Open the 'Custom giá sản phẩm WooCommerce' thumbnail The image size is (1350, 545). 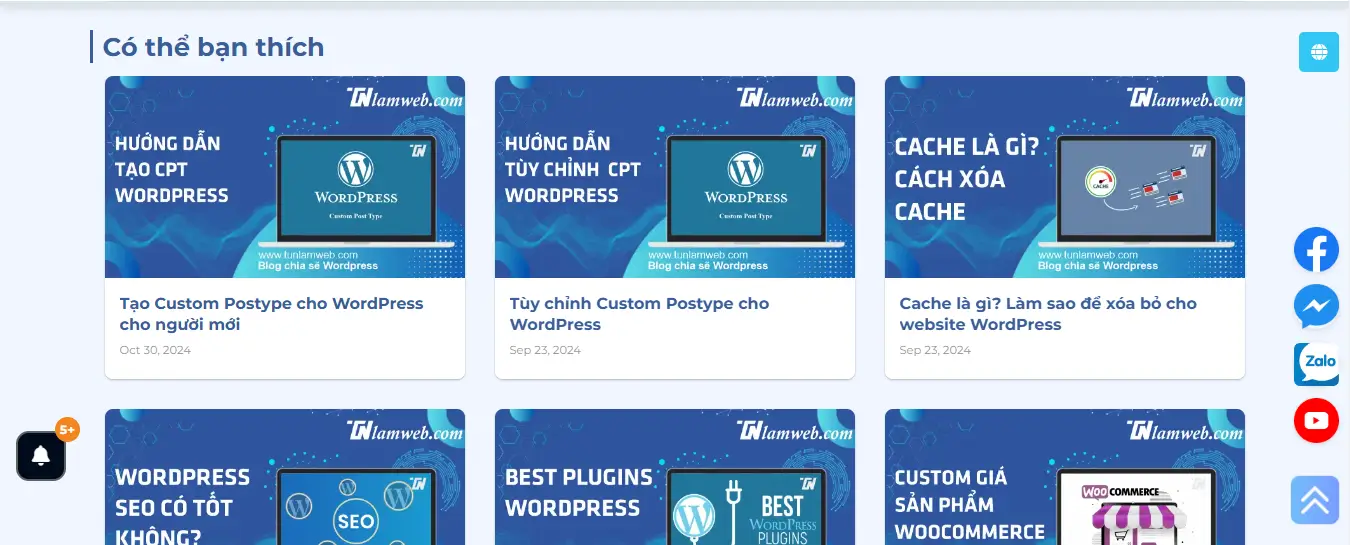pos(1065,477)
